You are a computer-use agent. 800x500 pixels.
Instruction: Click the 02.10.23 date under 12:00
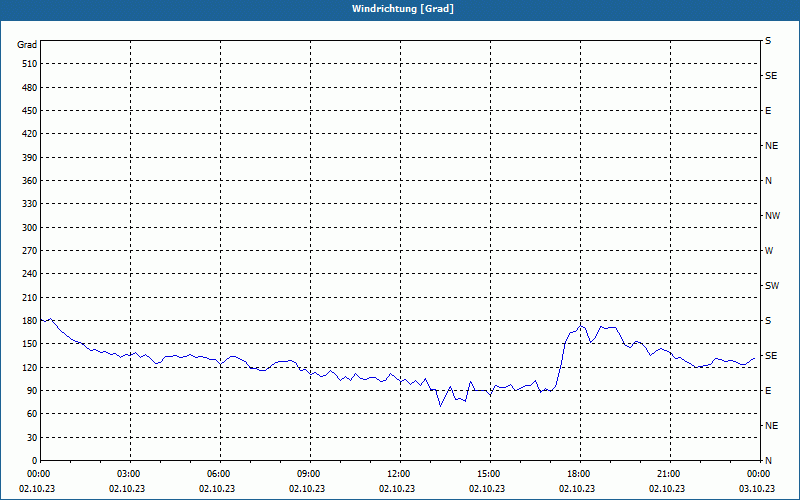pos(397,489)
